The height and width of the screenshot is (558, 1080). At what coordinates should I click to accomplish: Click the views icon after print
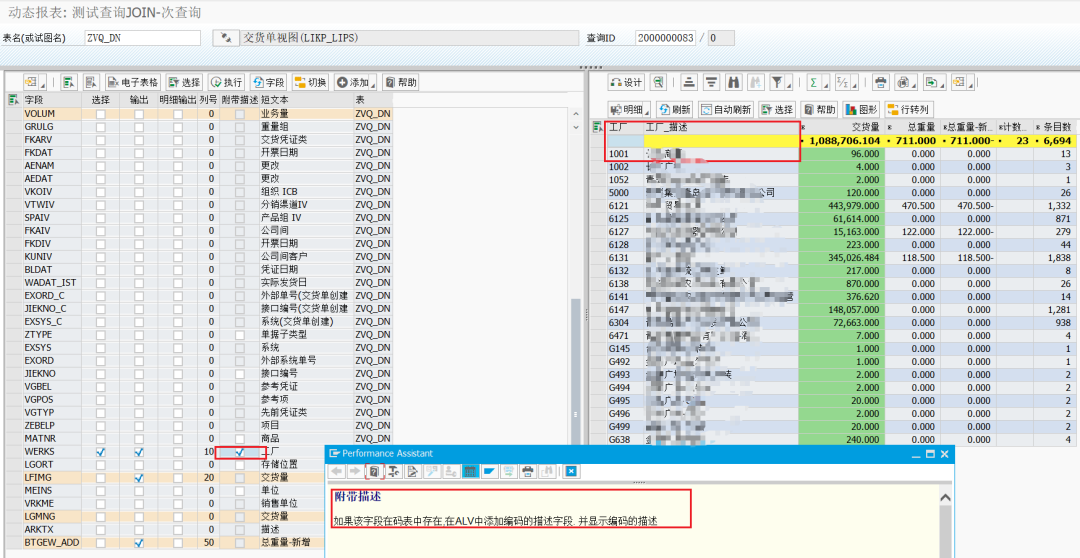(x=904, y=83)
